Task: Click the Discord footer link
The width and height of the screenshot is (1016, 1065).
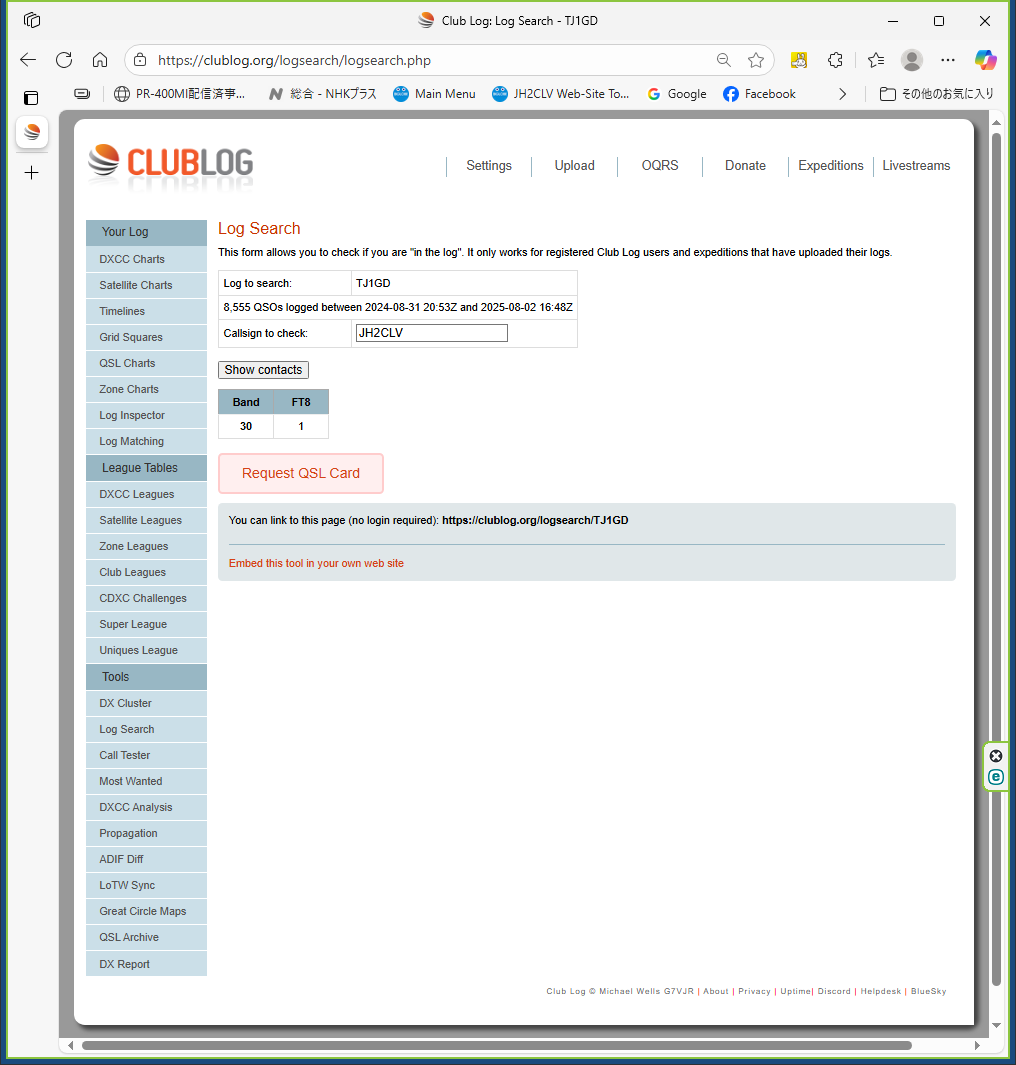Action: (x=834, y=992)
